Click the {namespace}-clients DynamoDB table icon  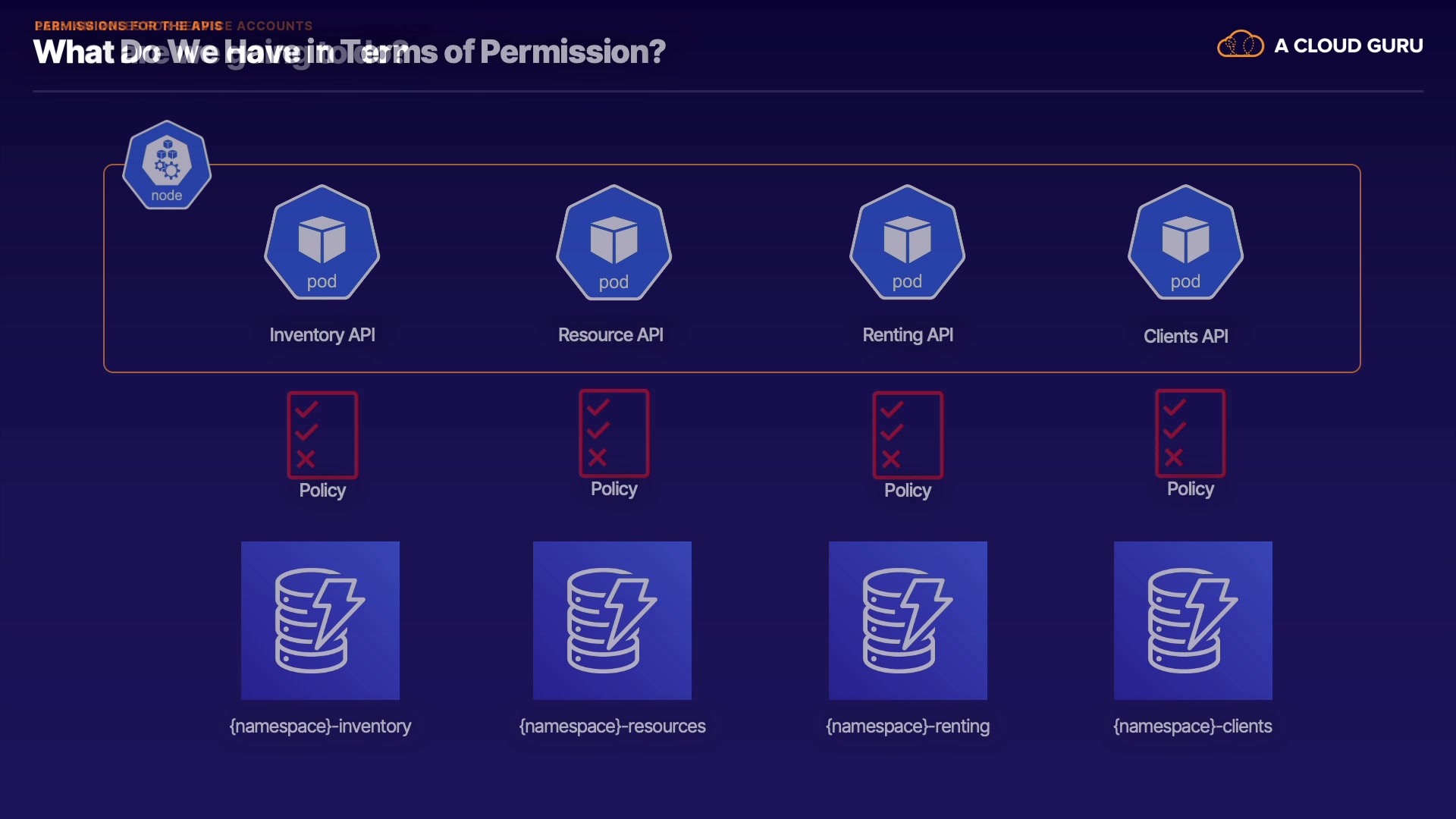pyautogui.click(x=1193, y=620)
